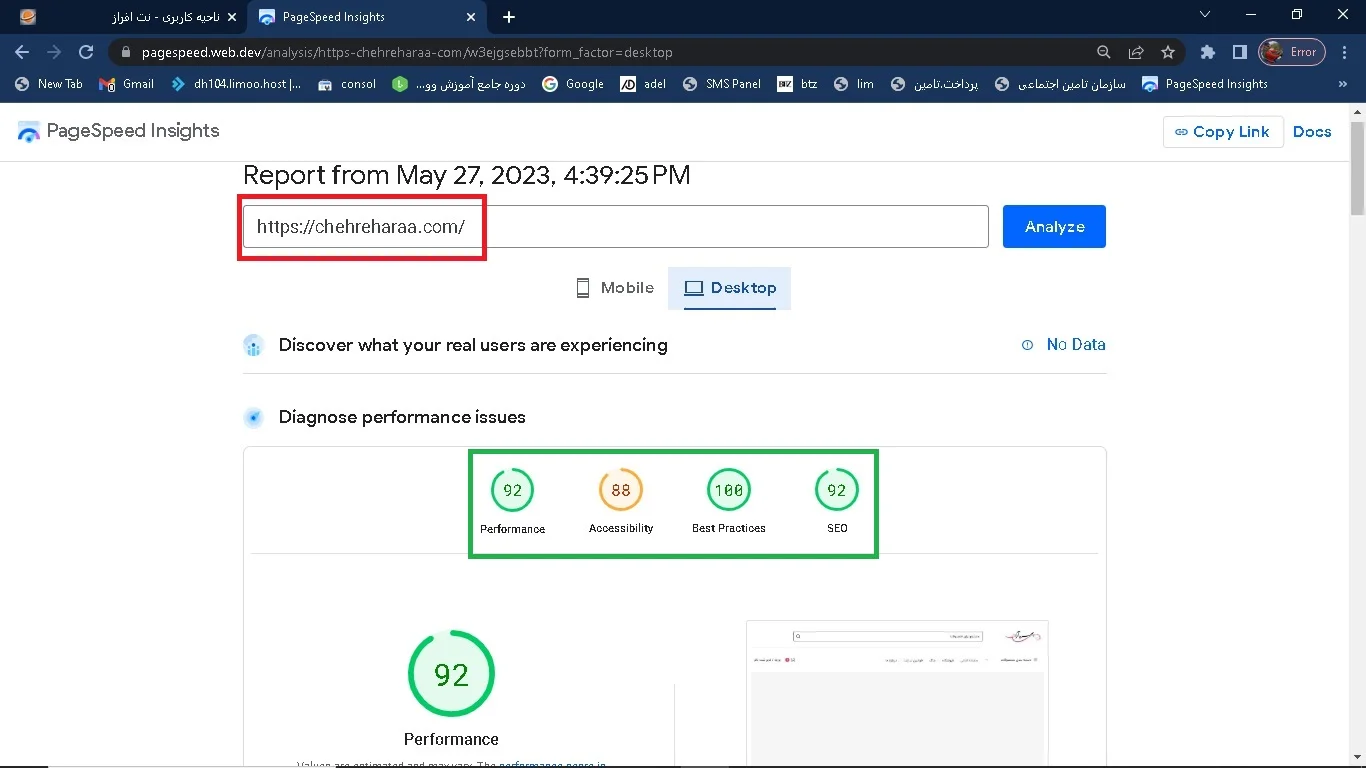Click the share page icon

pyautogui.click(x=1136, y=52)
